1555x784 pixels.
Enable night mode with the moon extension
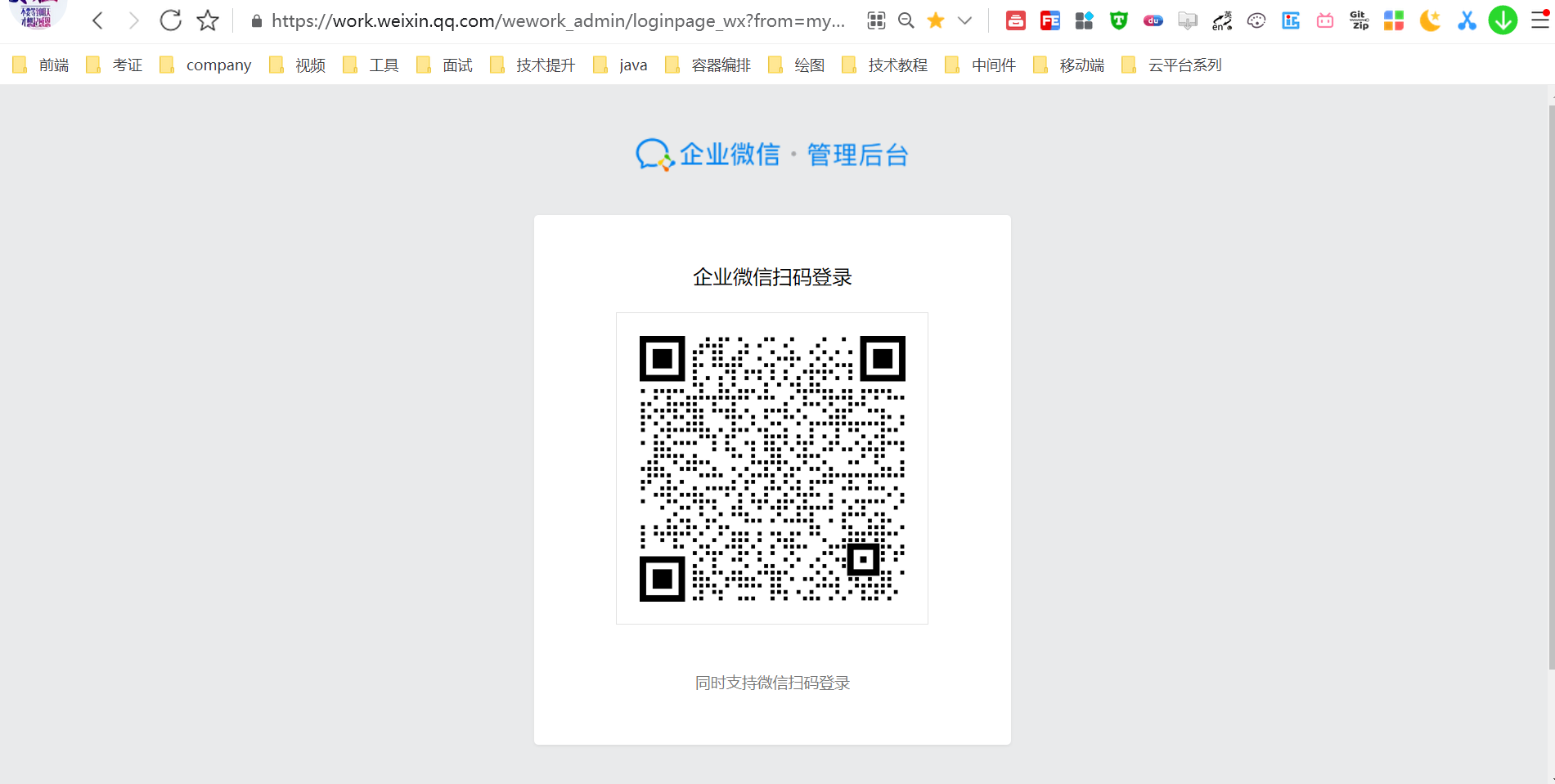point(1429,20)
